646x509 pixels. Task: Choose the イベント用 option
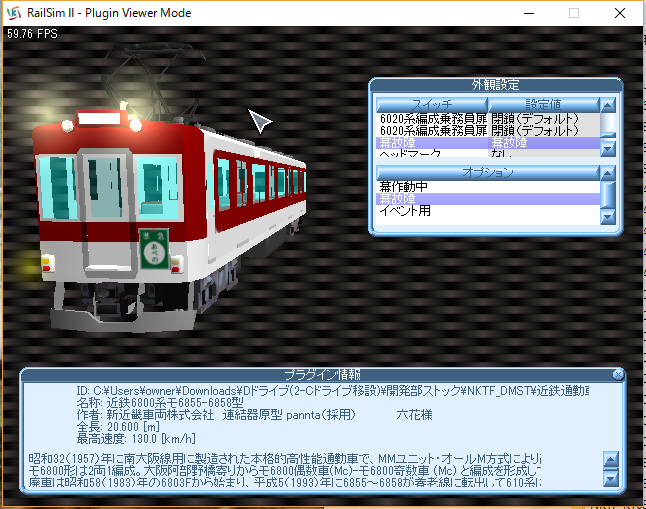488,211
